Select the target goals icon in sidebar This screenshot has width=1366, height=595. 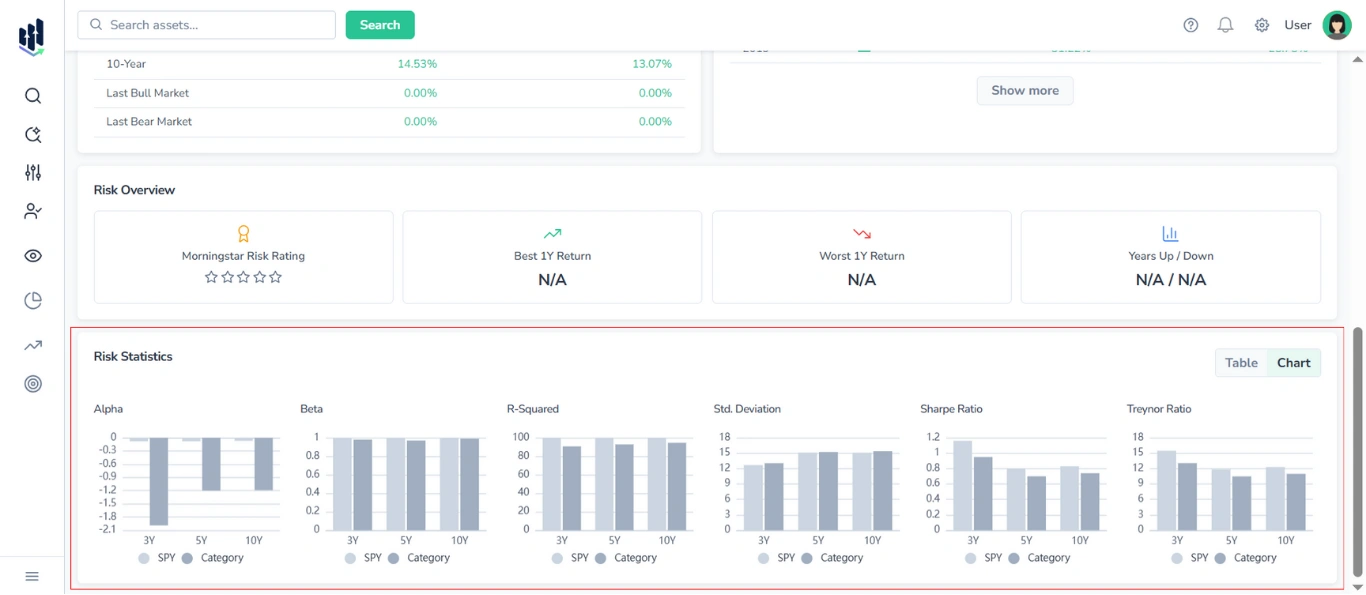pyautogui.click(x=32, y=383)
